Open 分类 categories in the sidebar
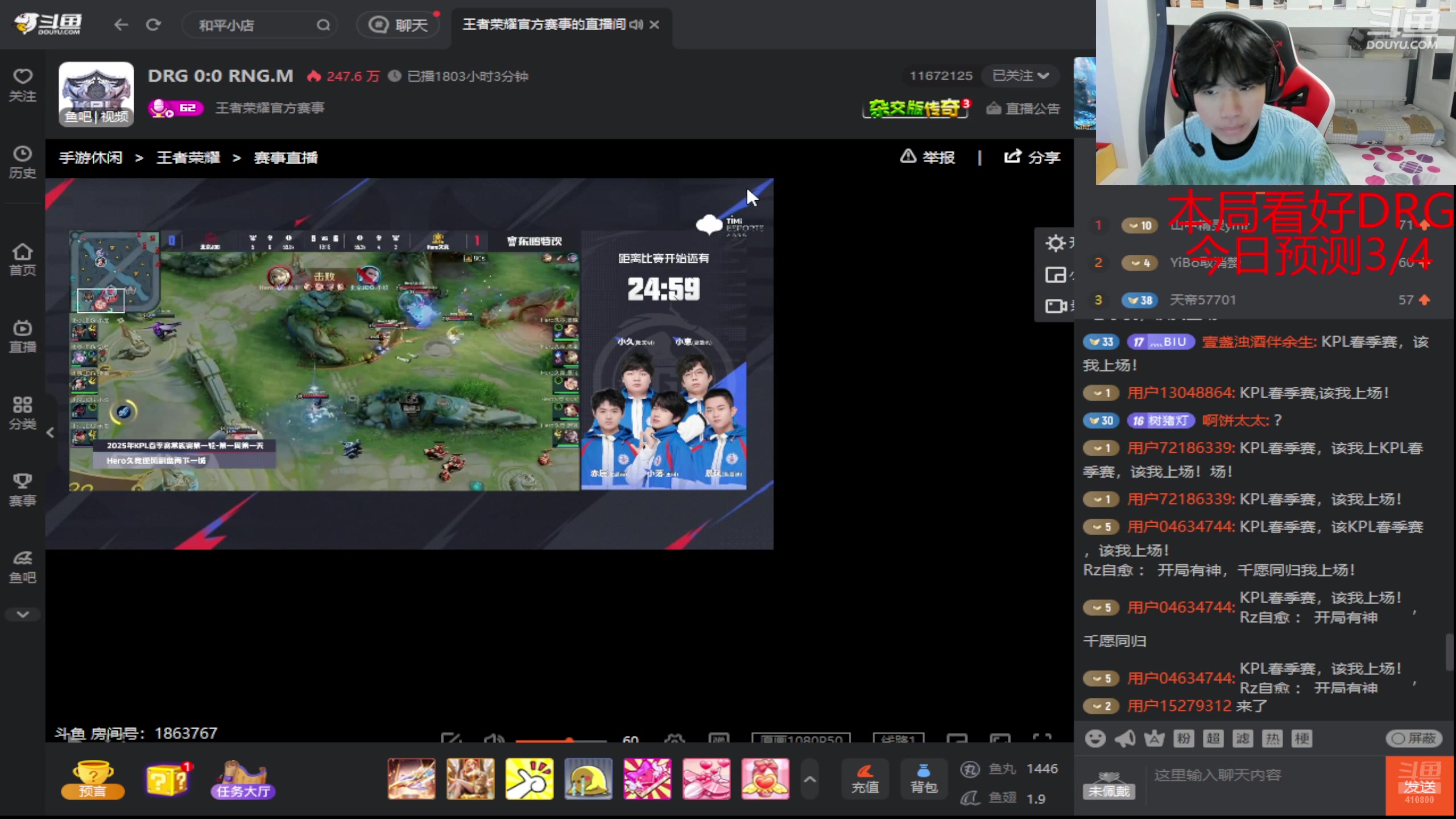1456x819 pixels. tap(23, 413)
